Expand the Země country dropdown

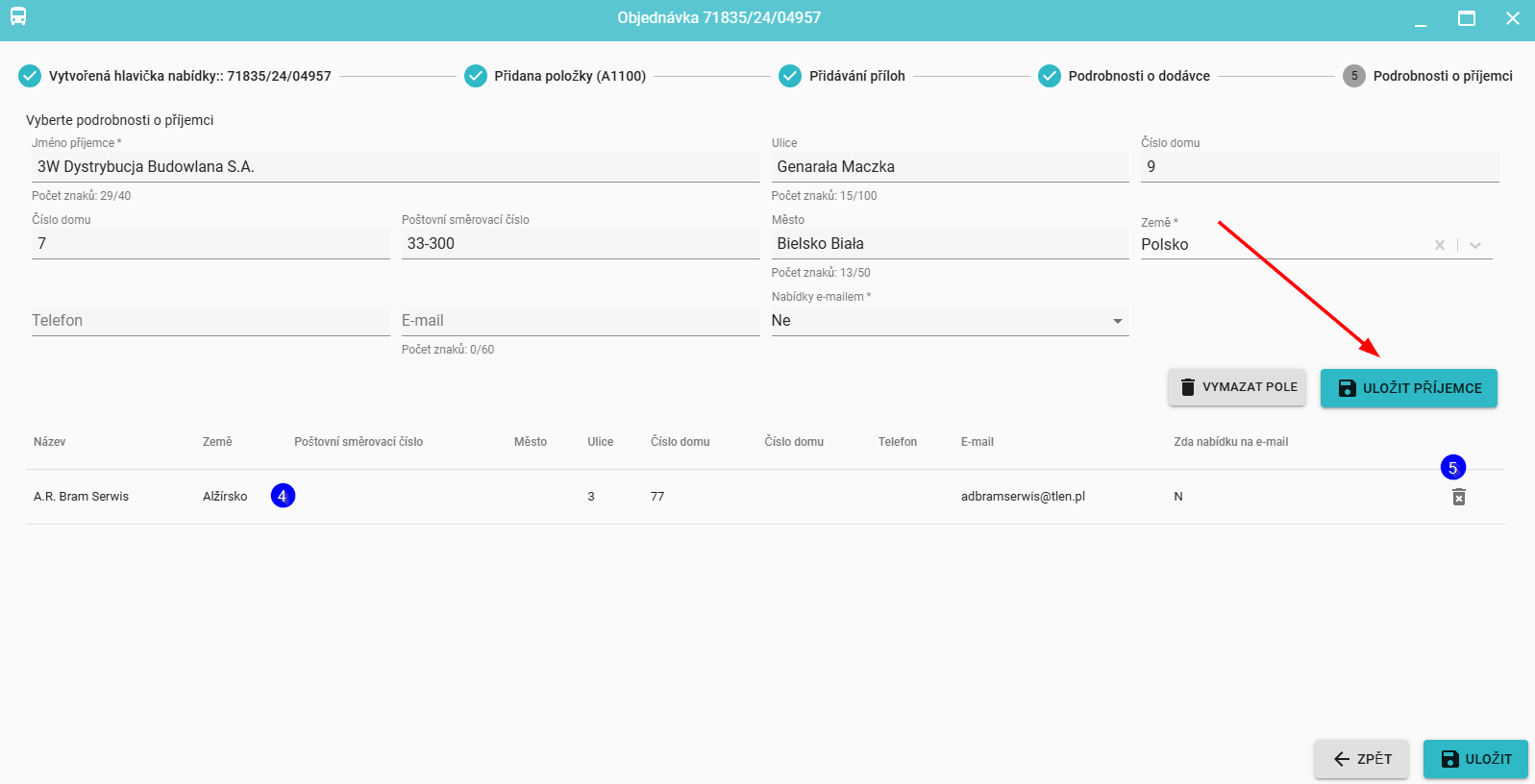click(1475, 245)
